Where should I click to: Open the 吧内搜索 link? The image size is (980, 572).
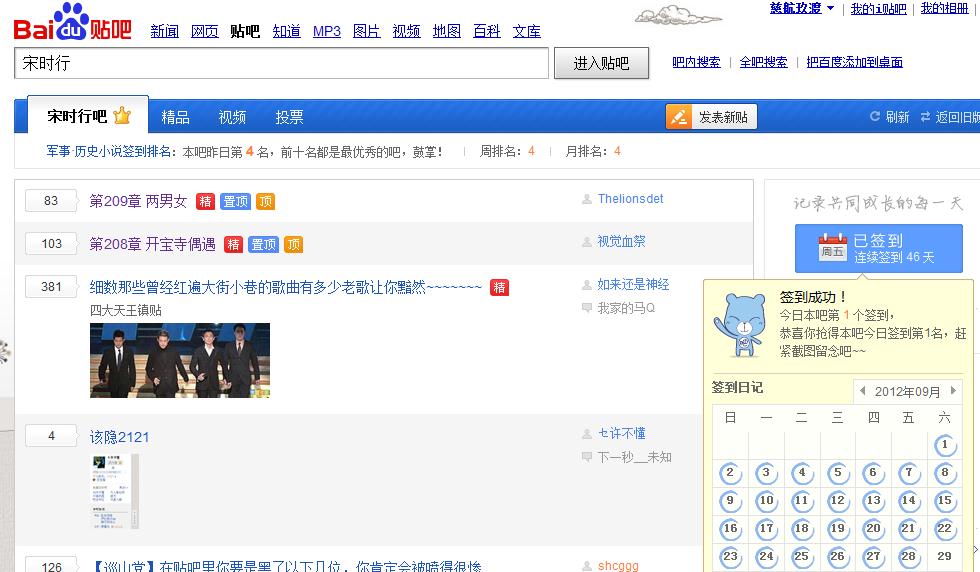coord(696,62)
